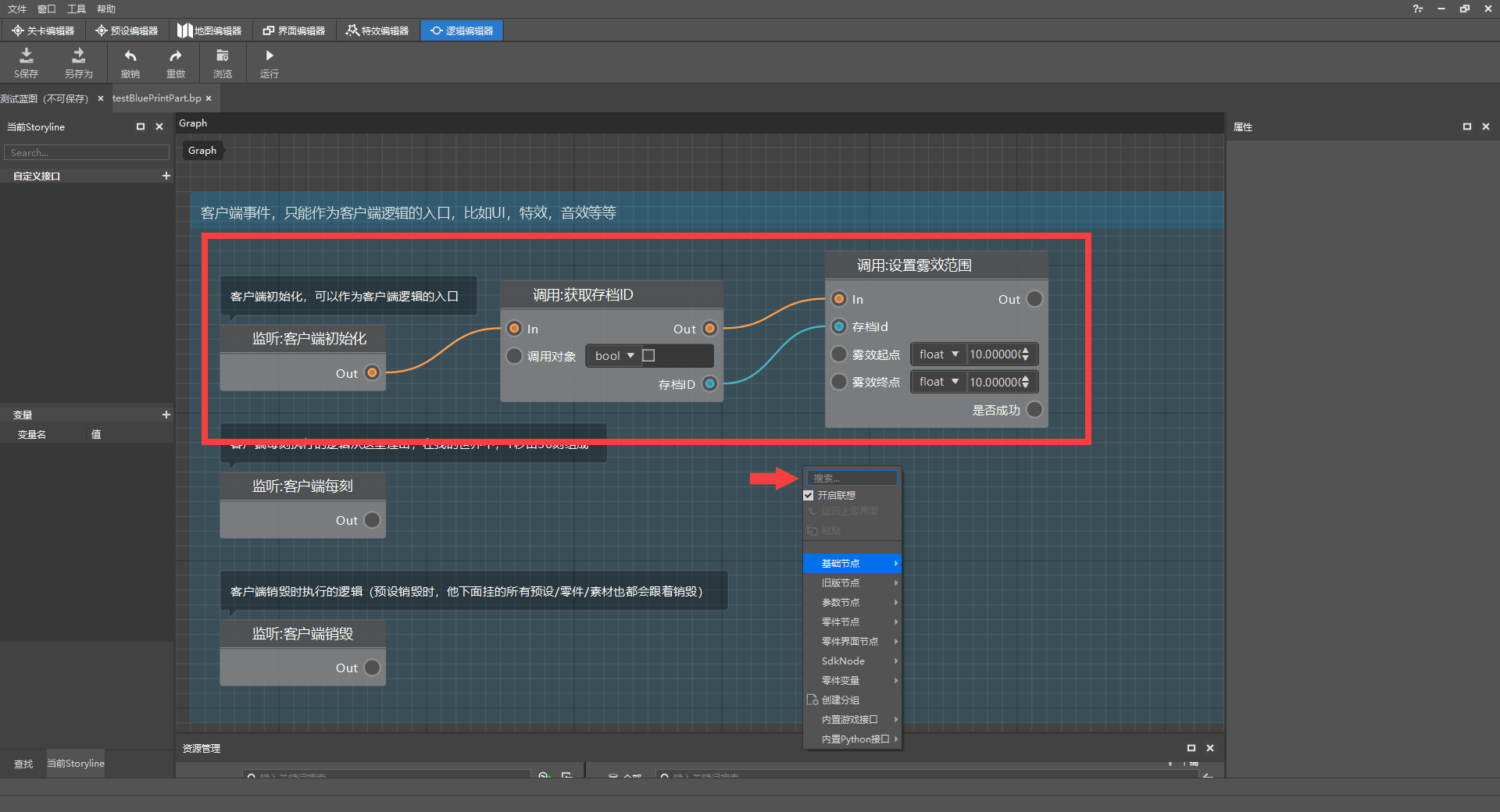Screen dimensions: 1500x812
Task: Expand 零件节点 submenu
Action: pos(852,622)
